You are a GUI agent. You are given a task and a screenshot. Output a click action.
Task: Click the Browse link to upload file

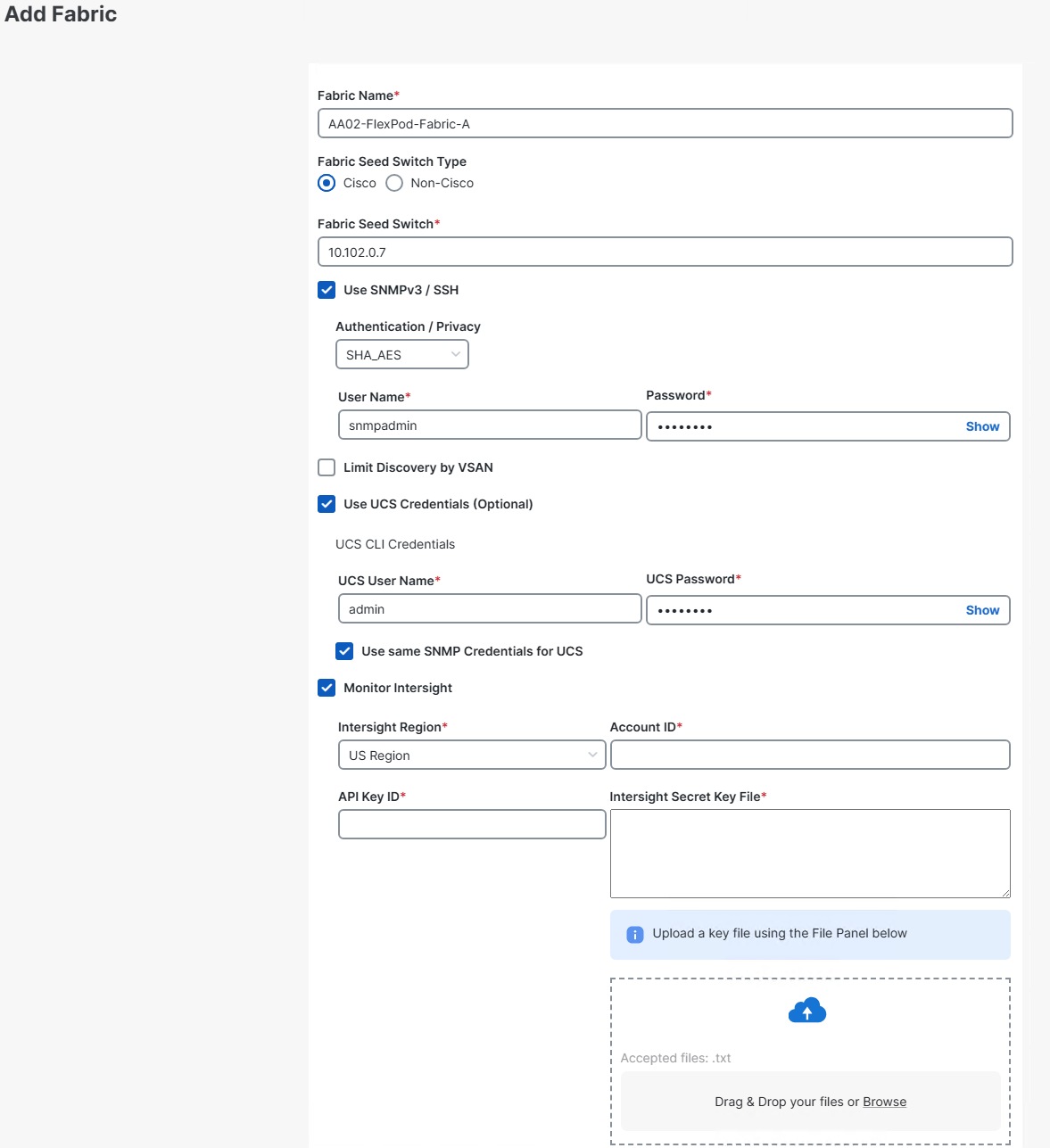[x=884, y=1102]
